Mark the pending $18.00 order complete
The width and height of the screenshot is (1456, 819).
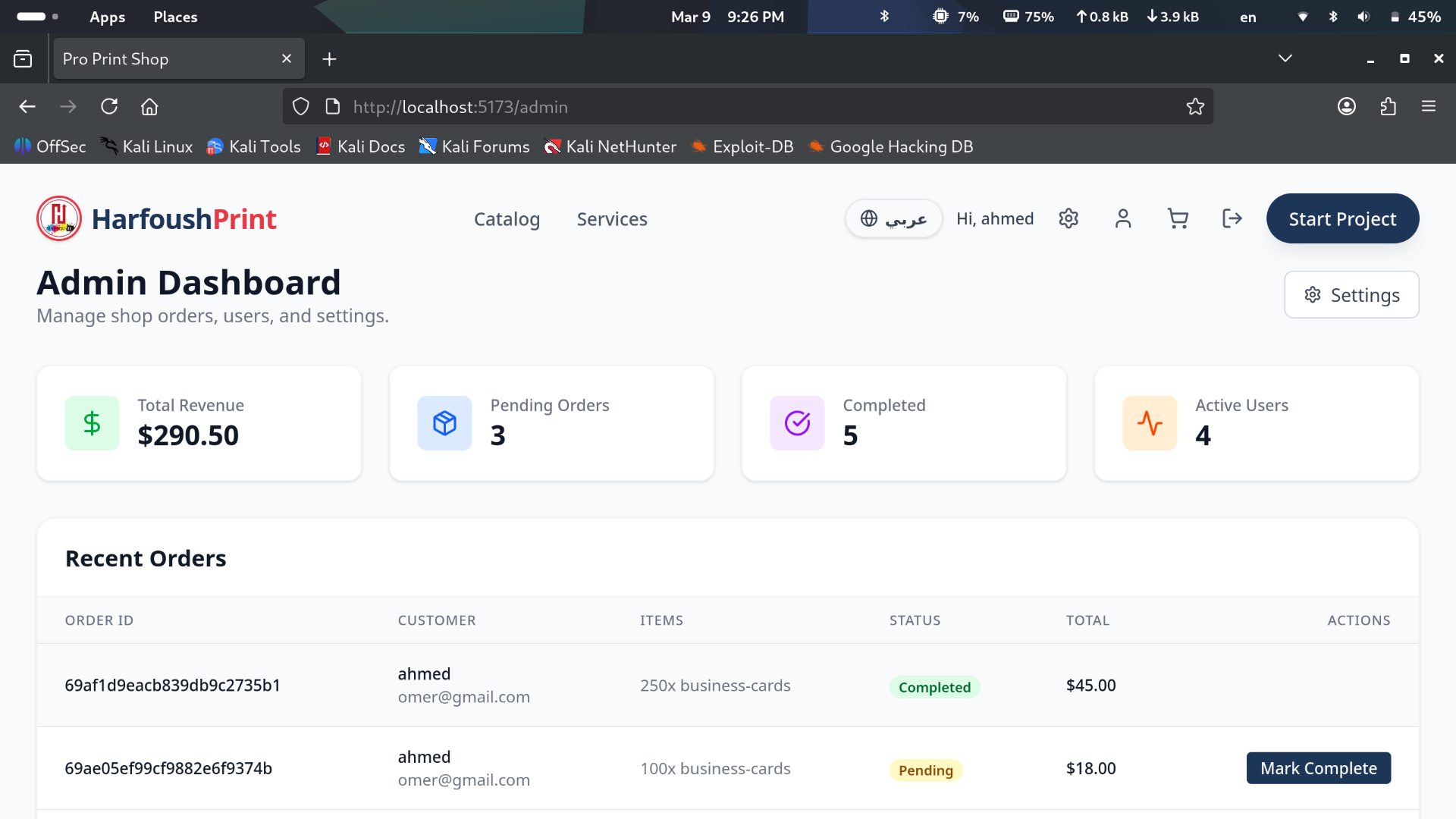1318,768
